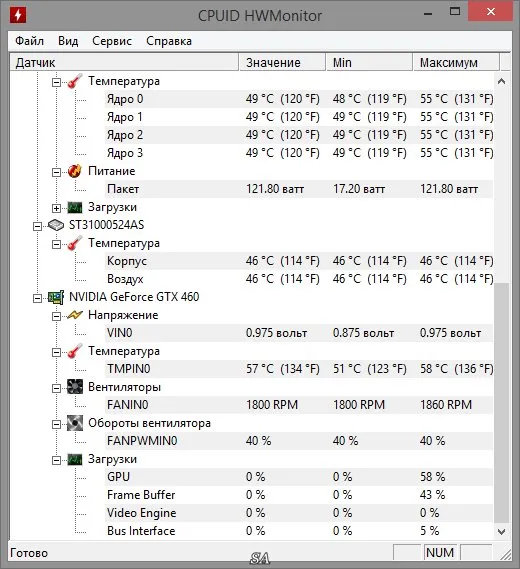Click the fan icon beside Обороты вентилятора
The height and width of the screenshot is (569, 520).
[75, 423]
